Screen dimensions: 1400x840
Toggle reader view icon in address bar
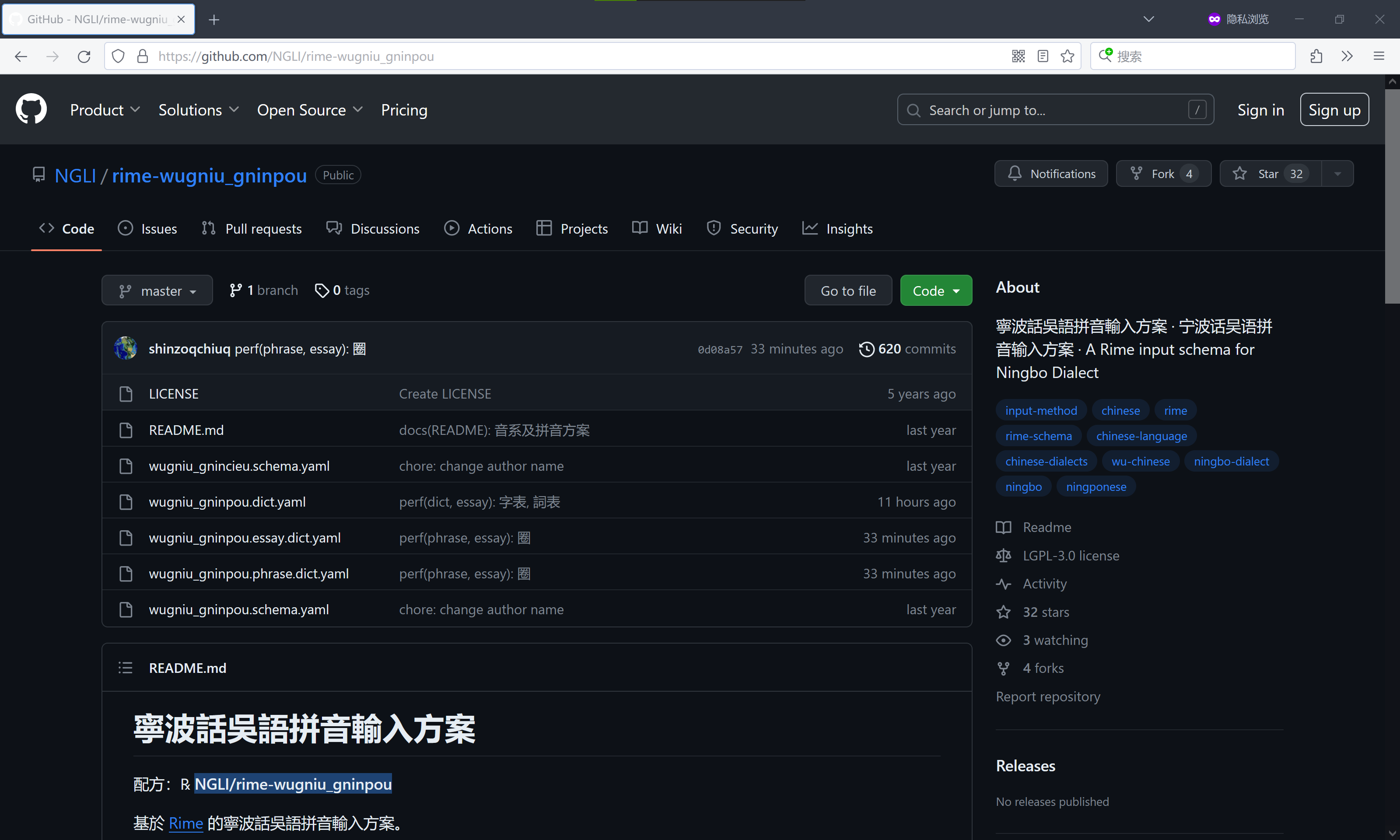(x=1043, y=56)
